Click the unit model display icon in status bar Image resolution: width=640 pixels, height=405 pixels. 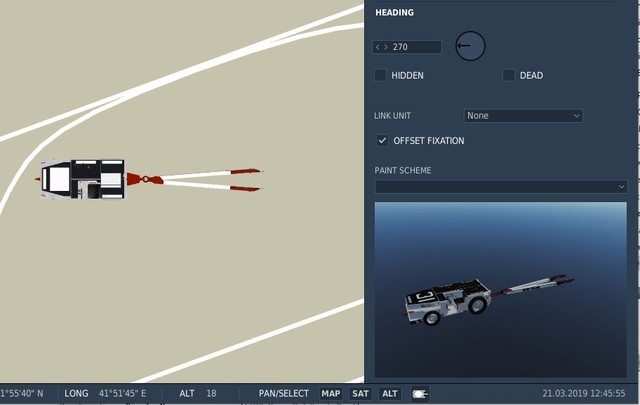[x=420, y=394]
